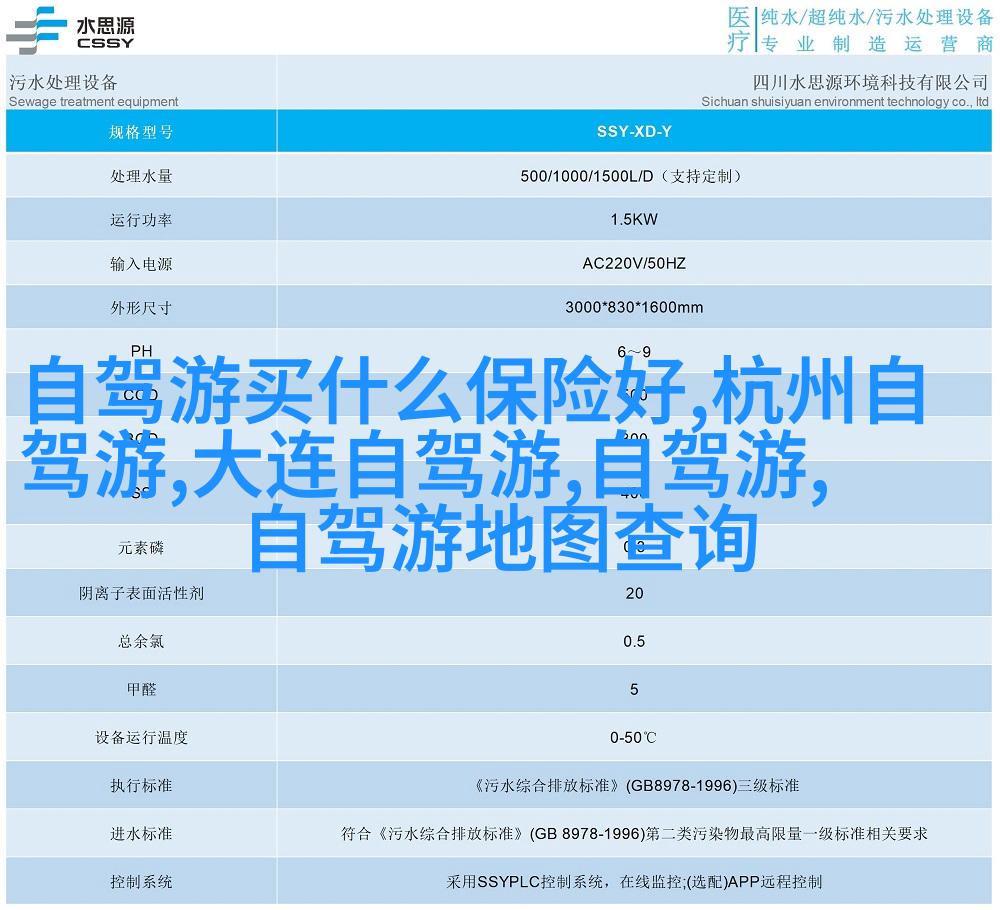Select the PH row label

coord(142,351)
